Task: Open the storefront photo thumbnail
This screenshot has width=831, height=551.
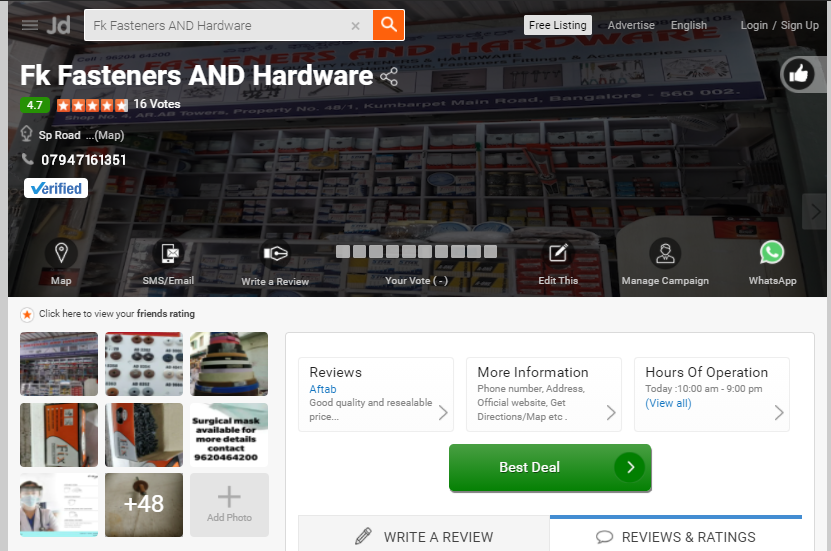Action: [x=59, y=364]
